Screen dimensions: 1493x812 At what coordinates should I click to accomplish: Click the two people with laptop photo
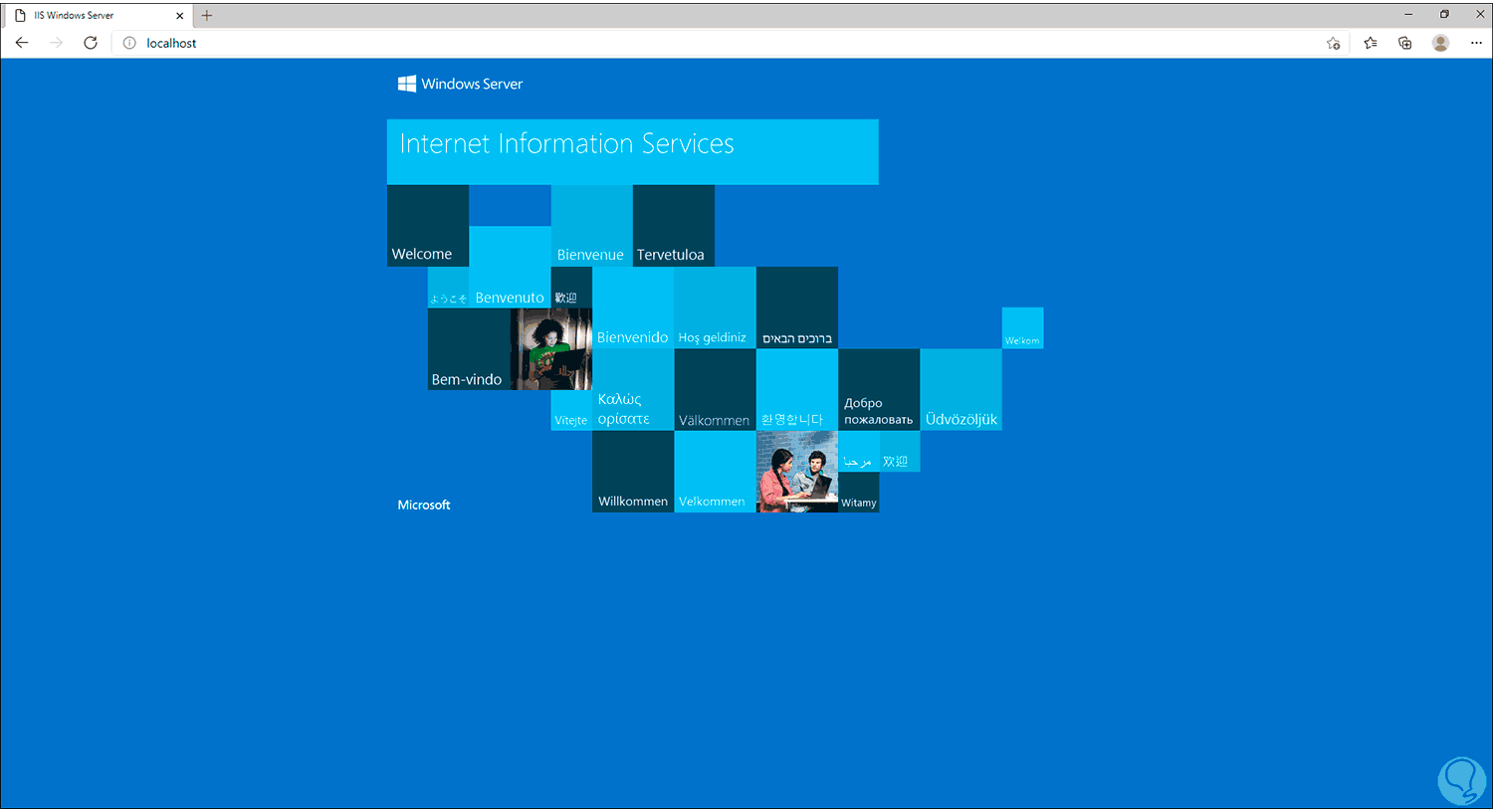pos(797,472)
